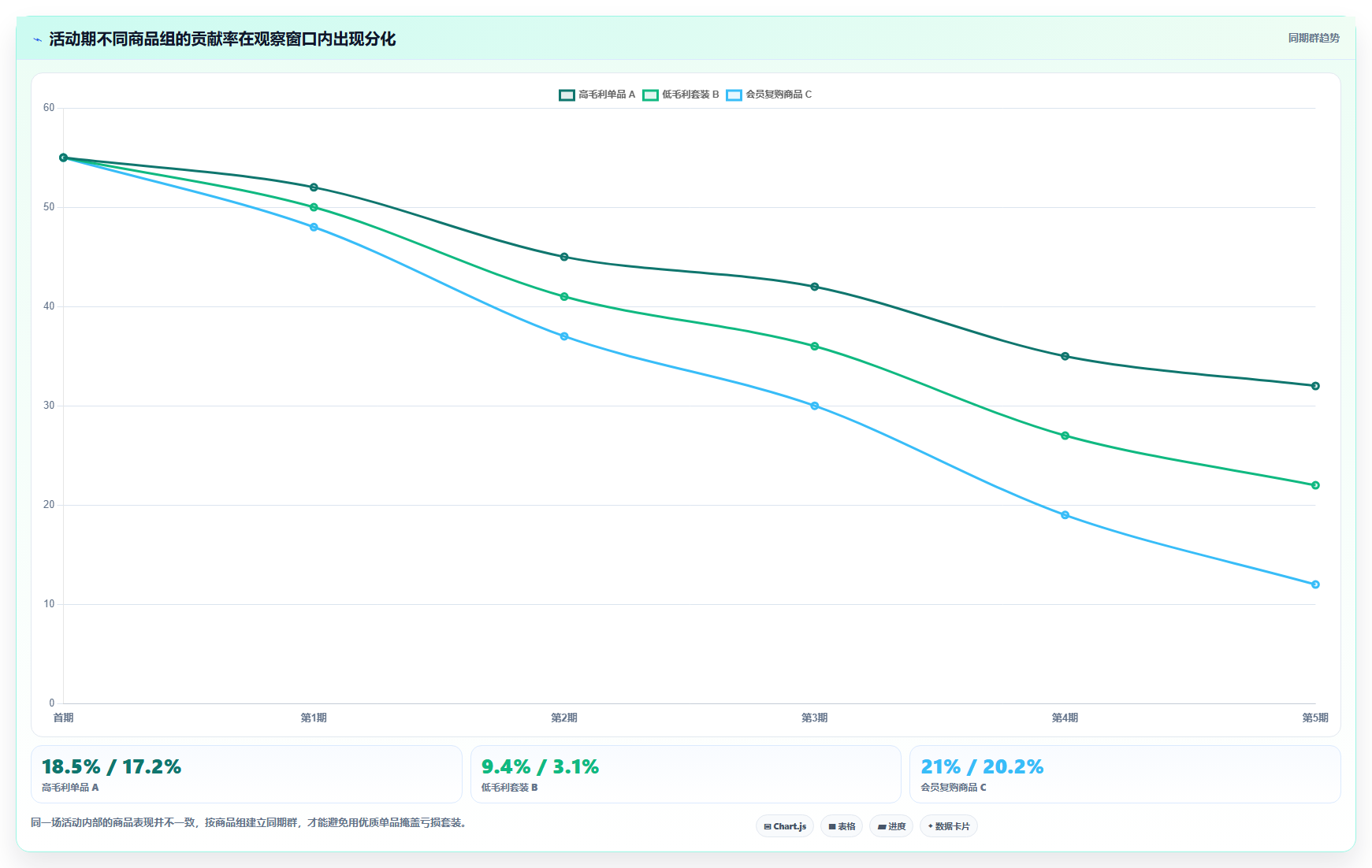Select the 9.4% / 3.1% stat card
The image size is (1372, 868).
[686, 774]
